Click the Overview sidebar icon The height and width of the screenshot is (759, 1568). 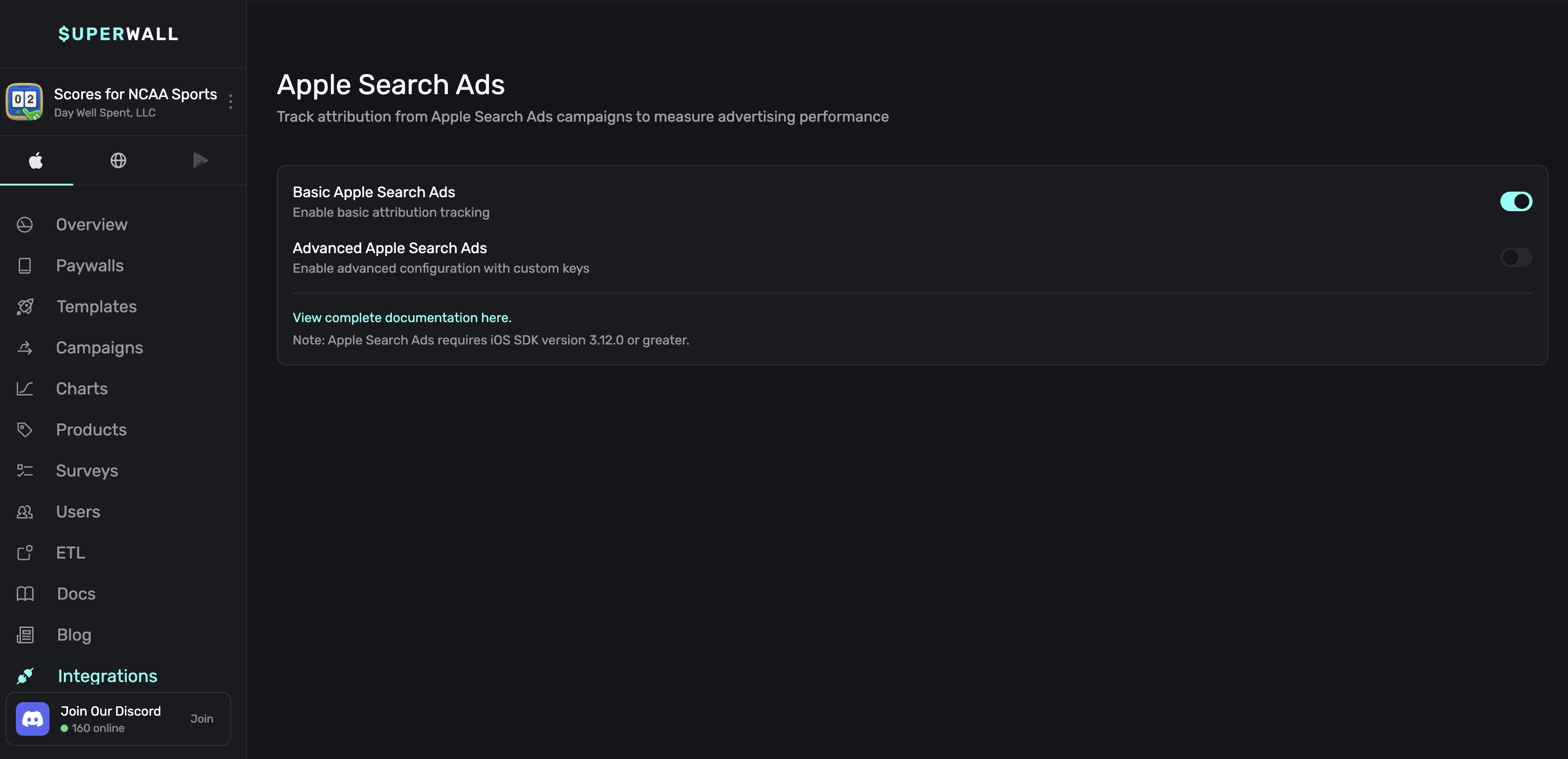click(x=24, y=225)
